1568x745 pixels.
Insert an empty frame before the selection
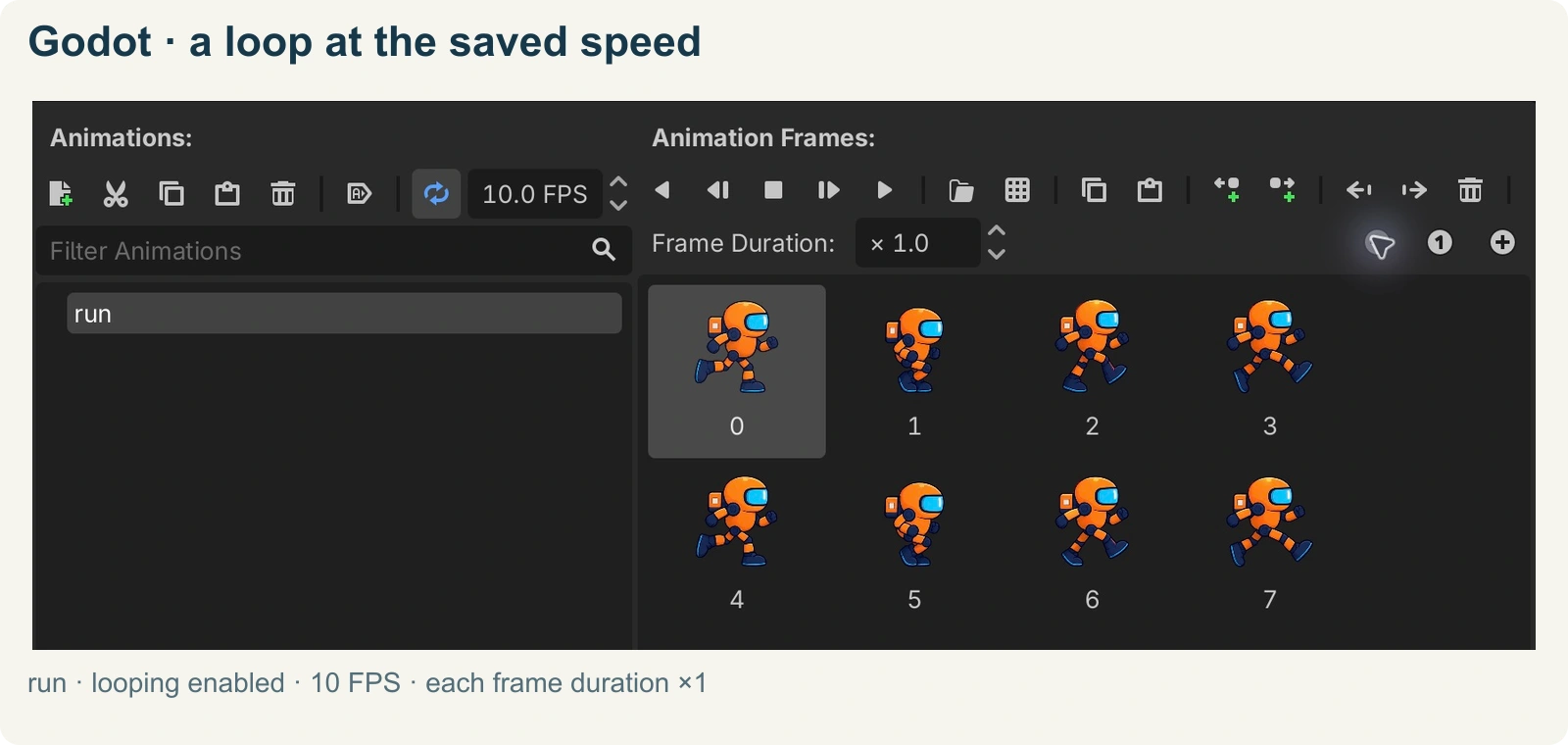click(x=1227, y=189)
